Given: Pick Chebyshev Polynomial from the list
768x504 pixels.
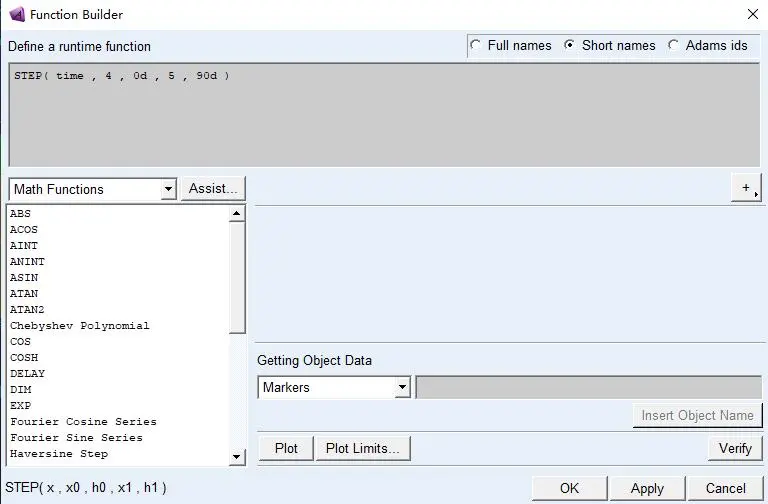Looking at the screenshot, I should (x=80, y=326).
